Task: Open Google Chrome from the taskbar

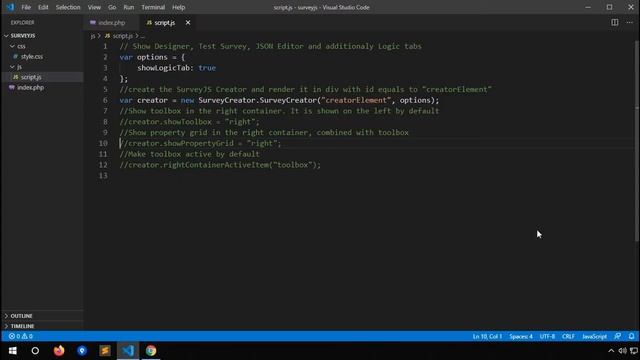Action: click(151, 351)
